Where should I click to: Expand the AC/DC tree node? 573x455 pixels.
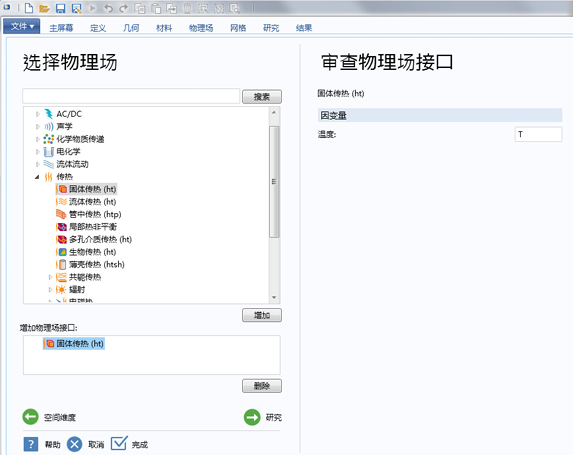(x=37, y=114)
